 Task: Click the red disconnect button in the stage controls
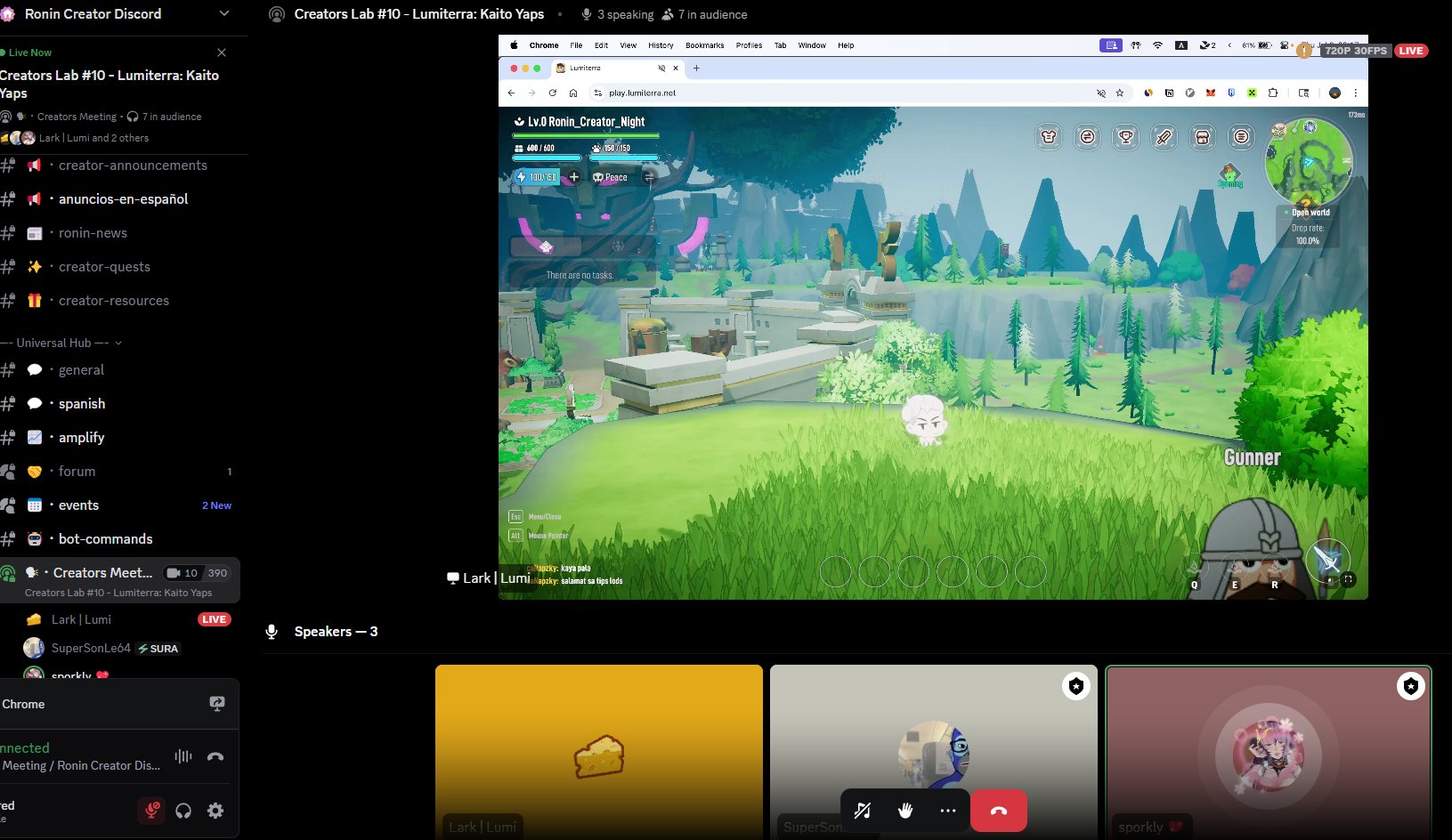click(x=999, y=811)
